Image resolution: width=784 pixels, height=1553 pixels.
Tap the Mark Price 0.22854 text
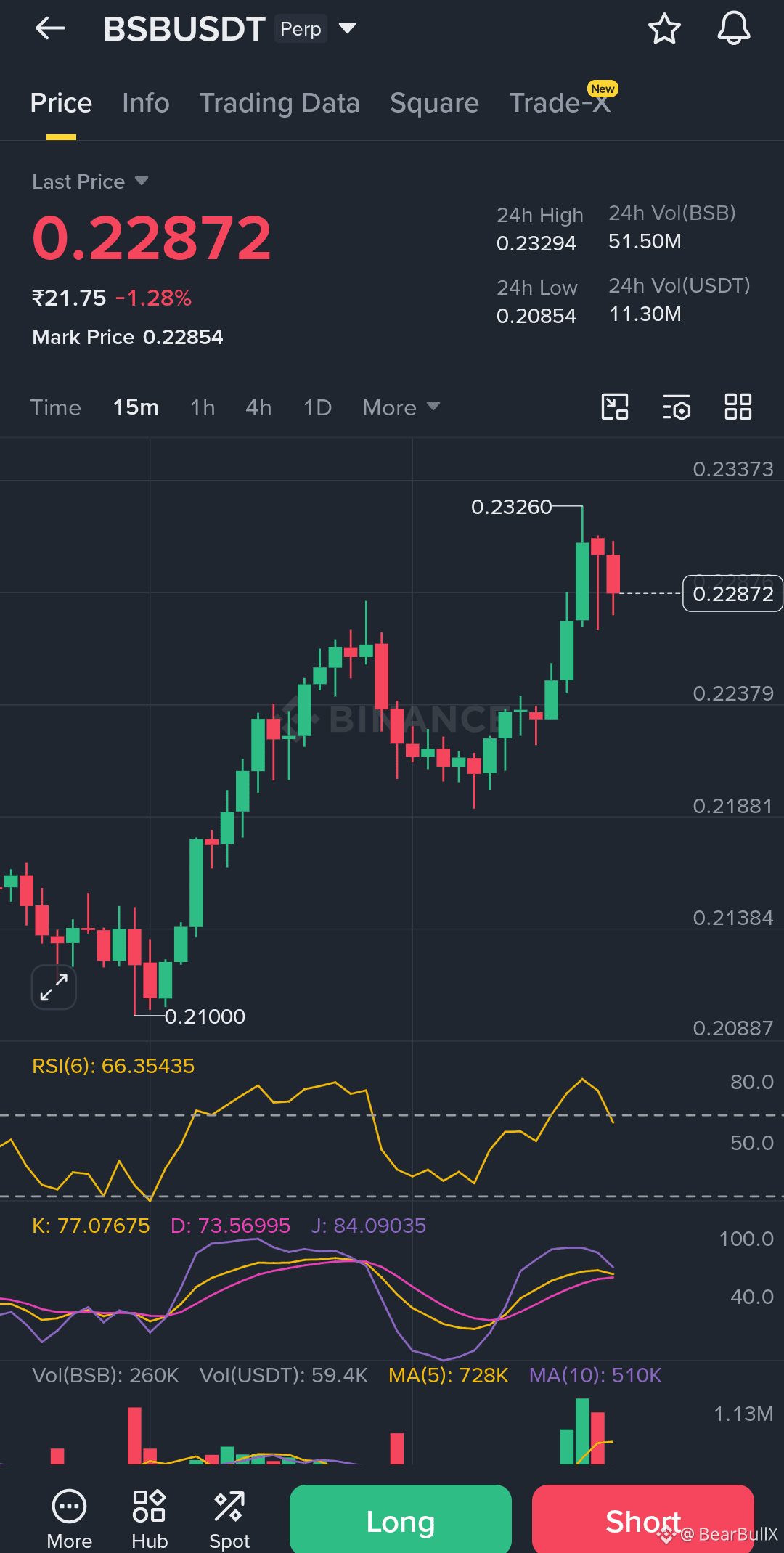coord(128,337)
